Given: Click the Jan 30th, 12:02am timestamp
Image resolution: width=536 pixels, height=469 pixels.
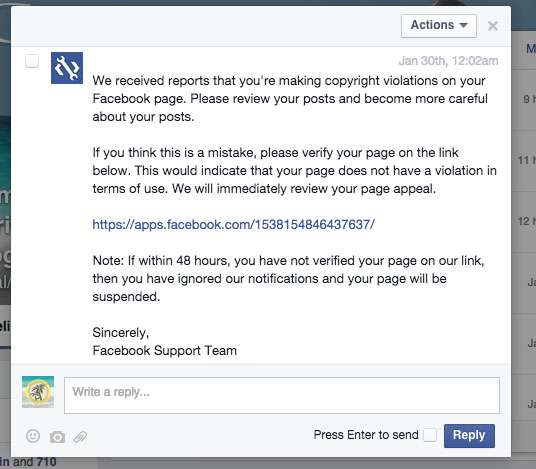Looking at the screenshot, I should tap(448, 61).
